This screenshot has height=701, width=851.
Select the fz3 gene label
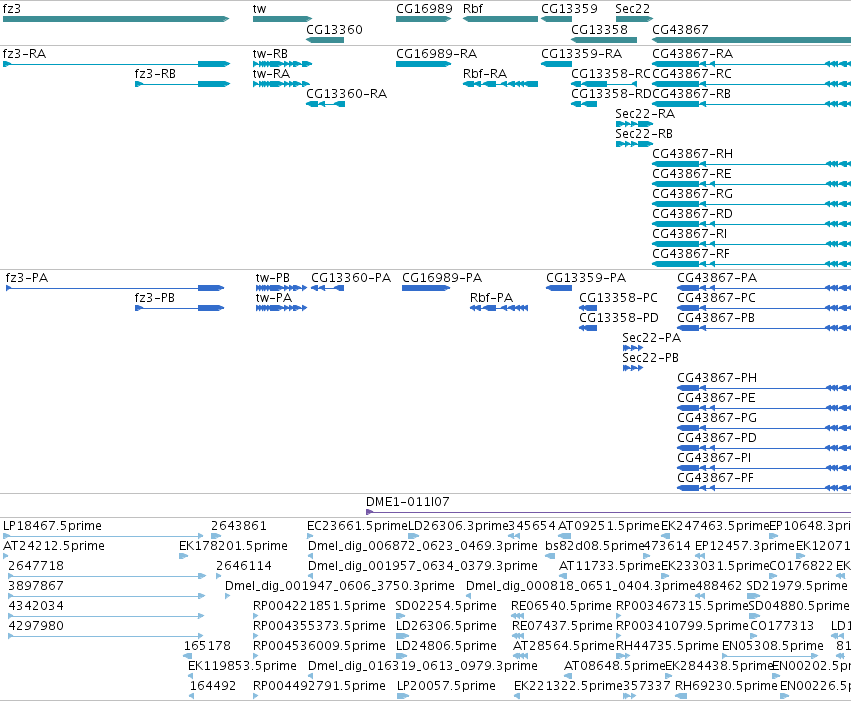[x=11, y=9]
